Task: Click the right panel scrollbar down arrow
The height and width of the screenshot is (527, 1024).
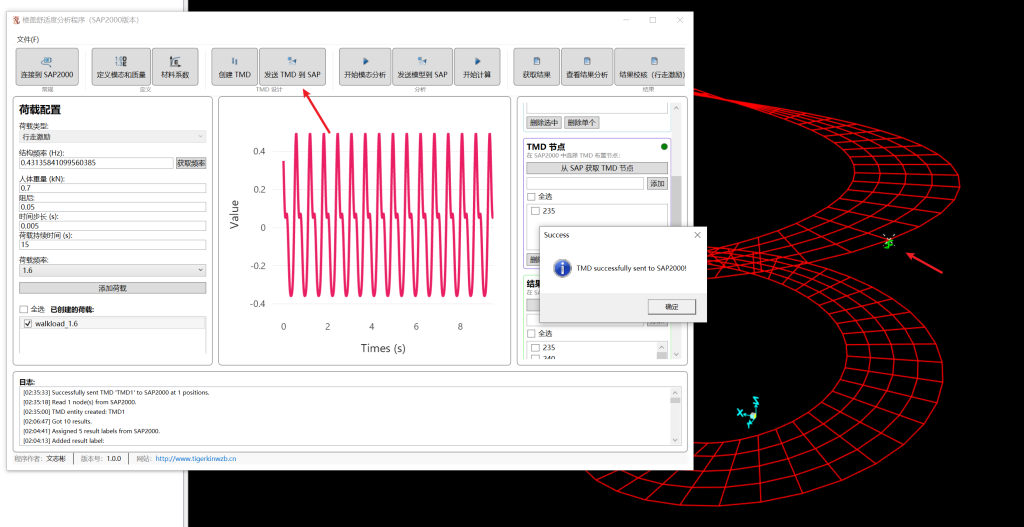Action: (676, 354)
